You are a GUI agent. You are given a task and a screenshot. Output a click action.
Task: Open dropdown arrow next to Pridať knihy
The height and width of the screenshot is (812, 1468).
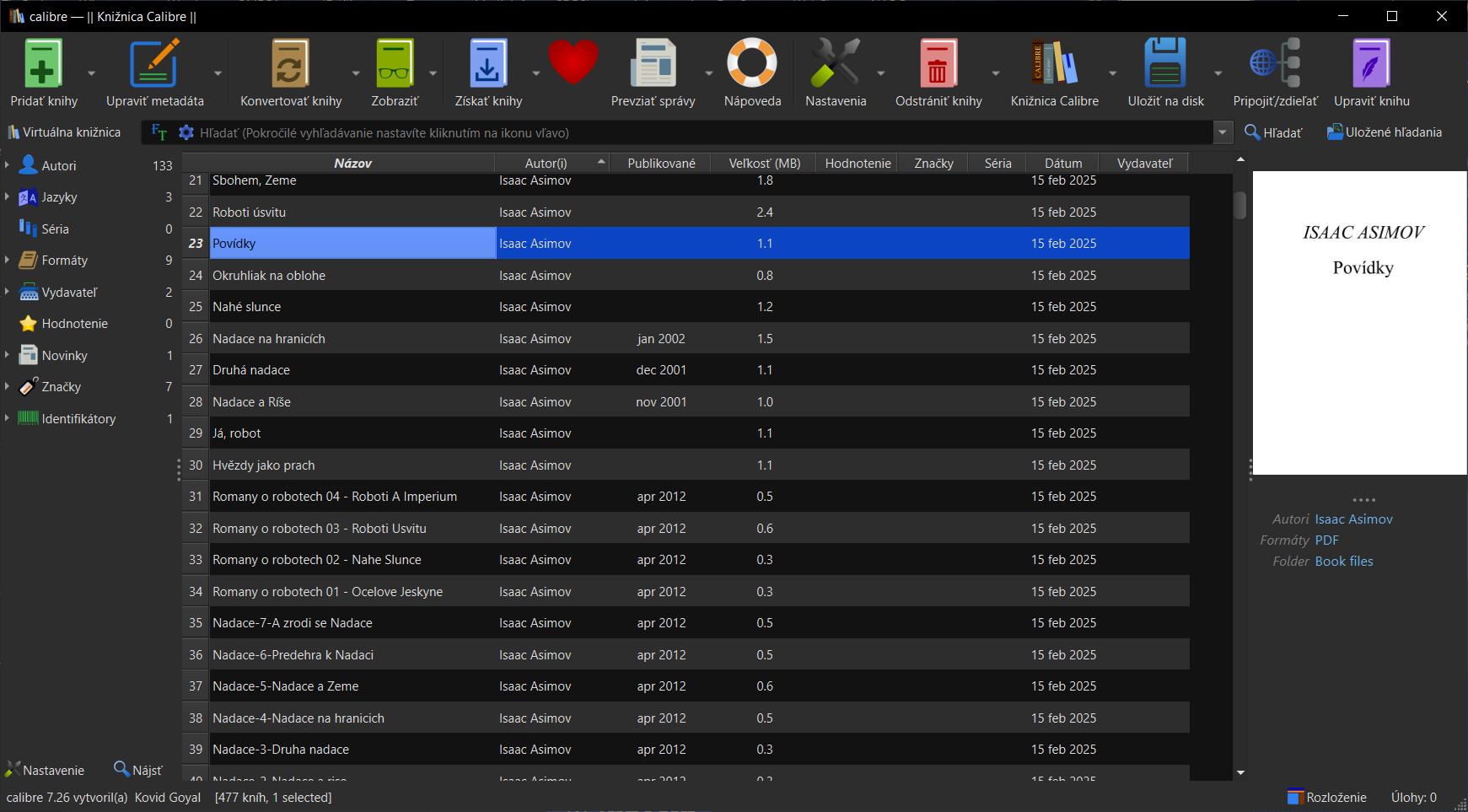(x=91, y=73)
